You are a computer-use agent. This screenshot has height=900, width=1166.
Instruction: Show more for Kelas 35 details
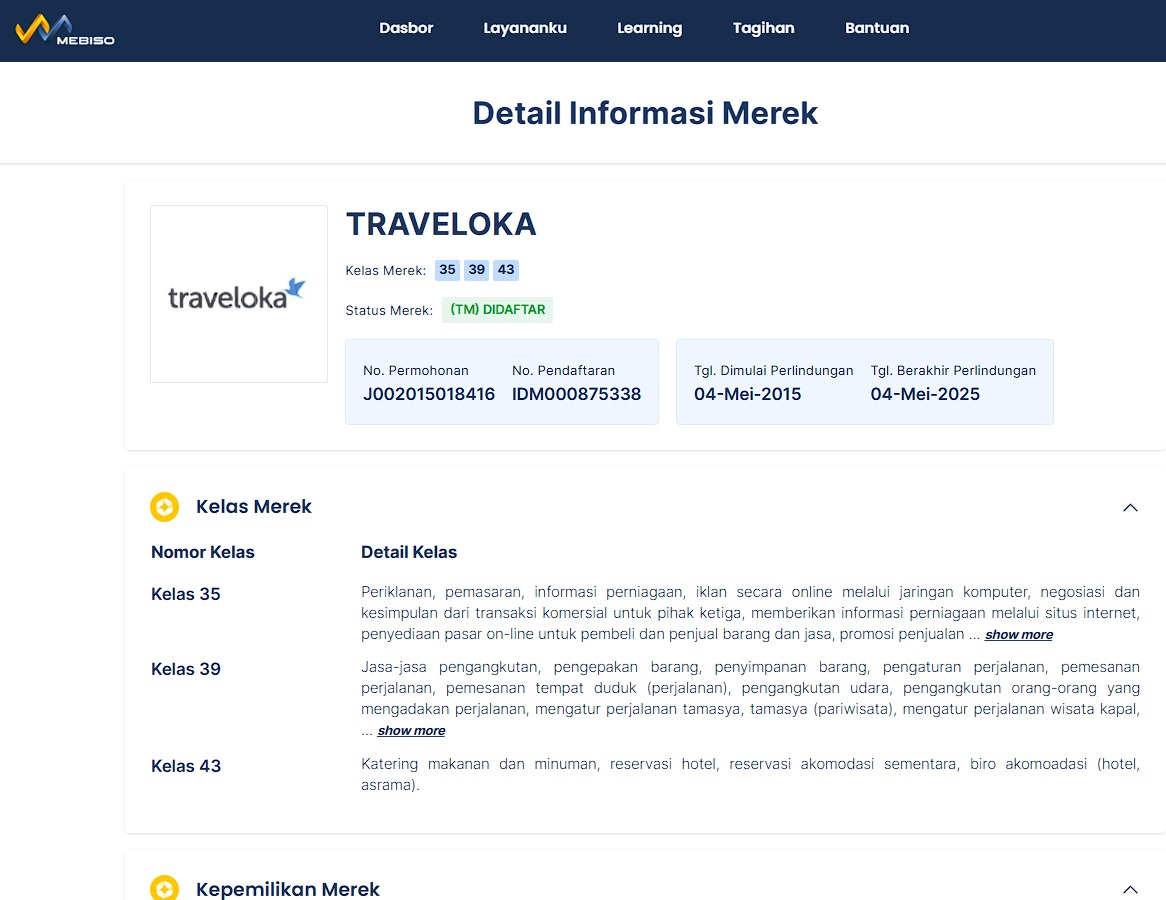pos(1019,634)
